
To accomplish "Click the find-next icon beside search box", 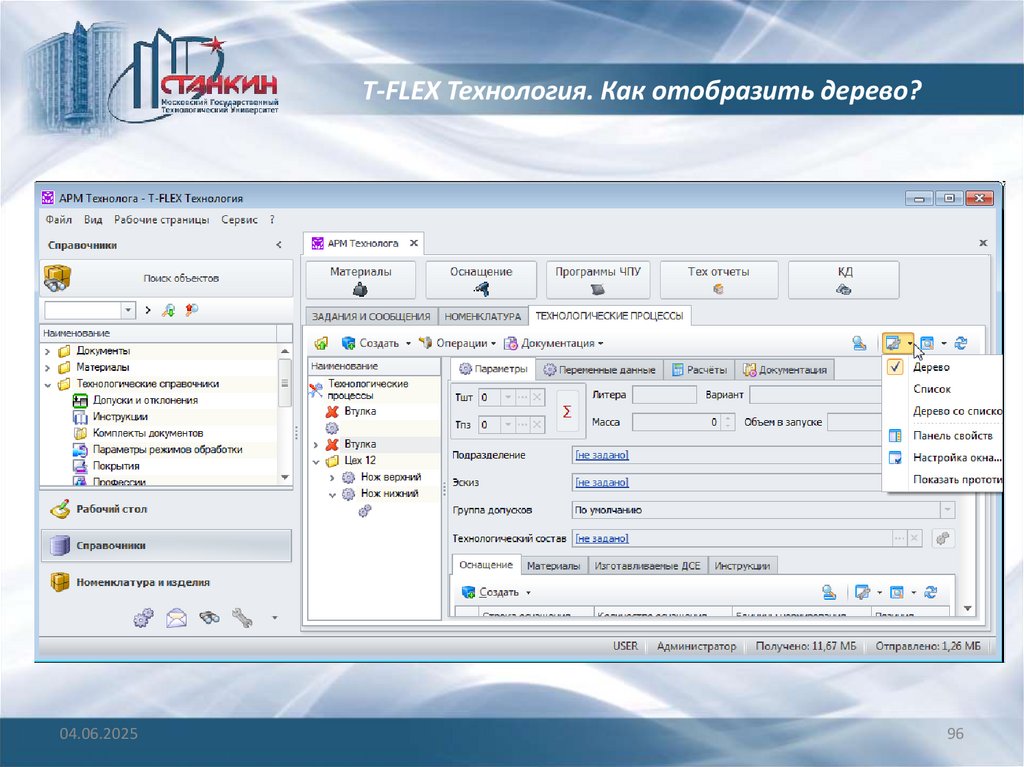I will (168, 310).
